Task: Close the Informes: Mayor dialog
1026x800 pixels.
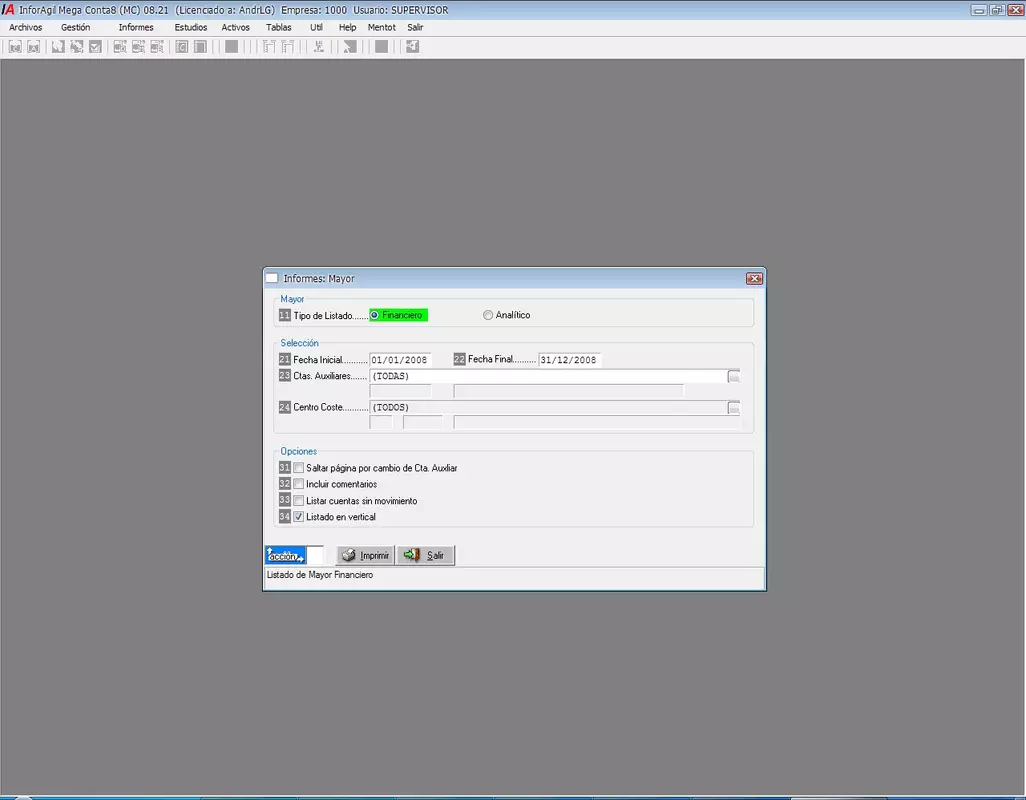Action: click(x=754, y=279)
